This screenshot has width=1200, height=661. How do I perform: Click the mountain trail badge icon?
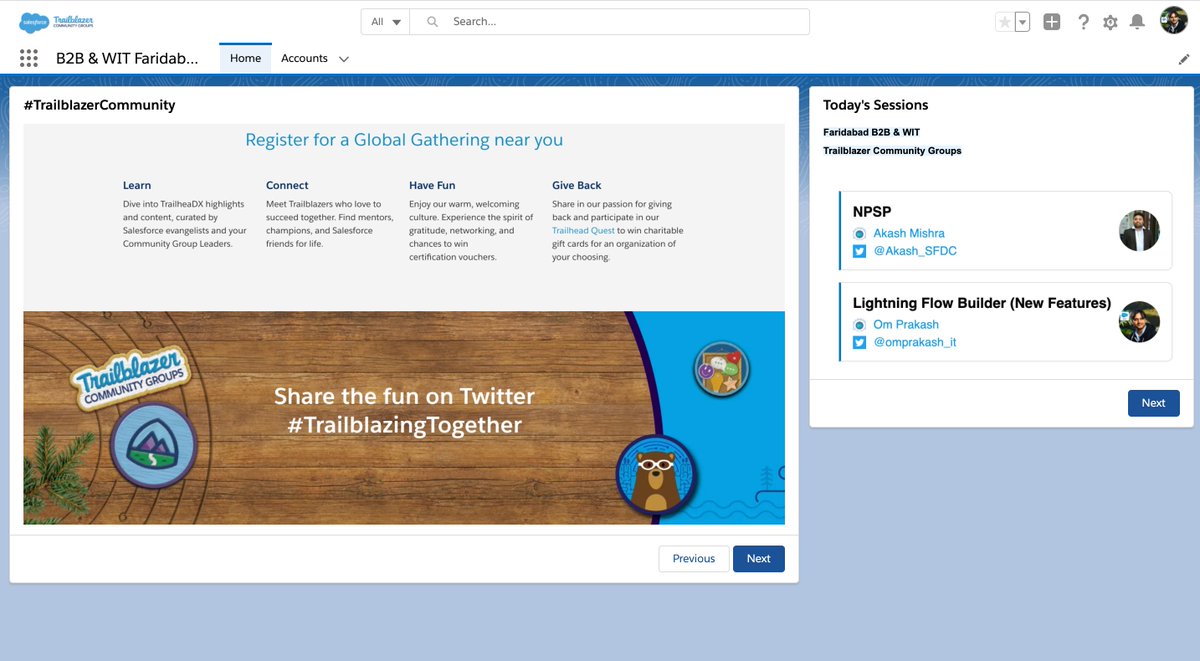pos(153,446)
